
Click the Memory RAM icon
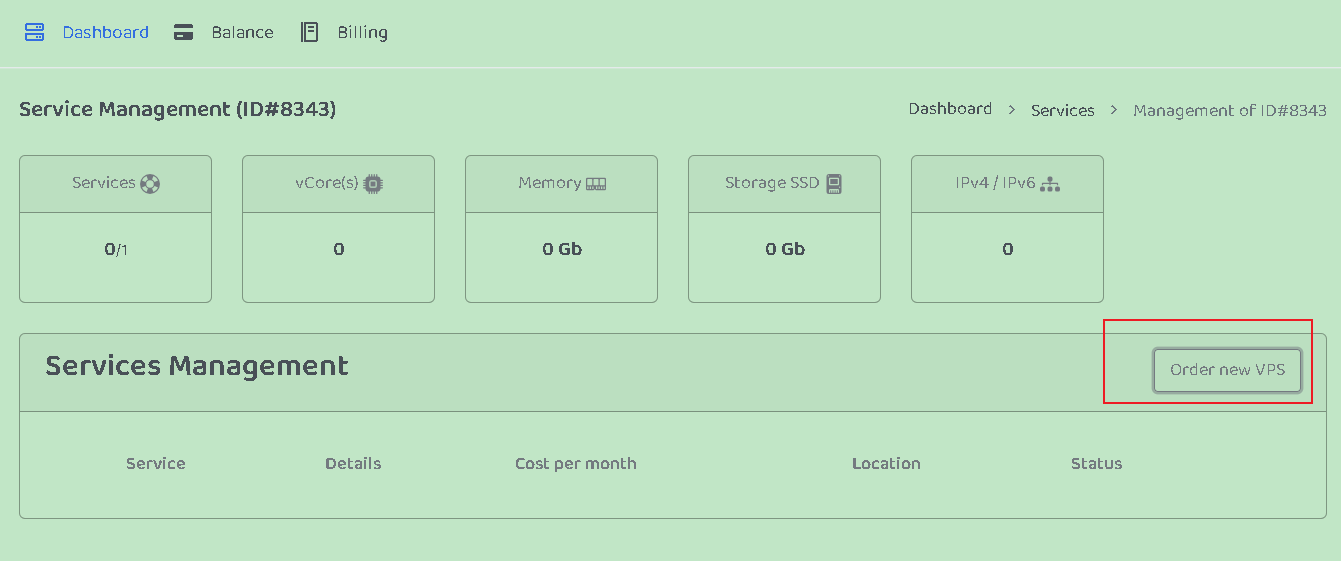pos(596,184)
